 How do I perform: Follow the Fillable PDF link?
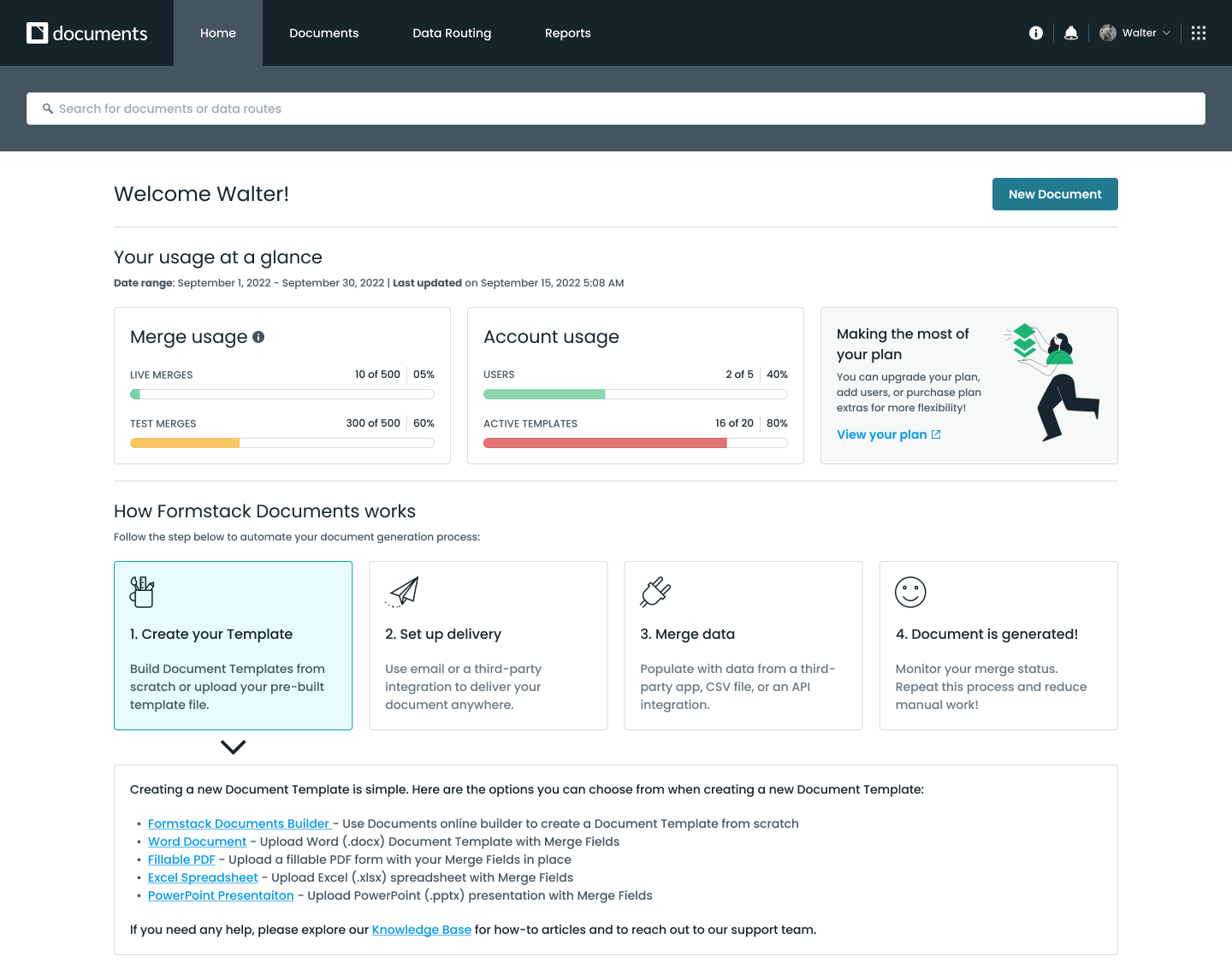pyautogui.click(x=181, y=859)
